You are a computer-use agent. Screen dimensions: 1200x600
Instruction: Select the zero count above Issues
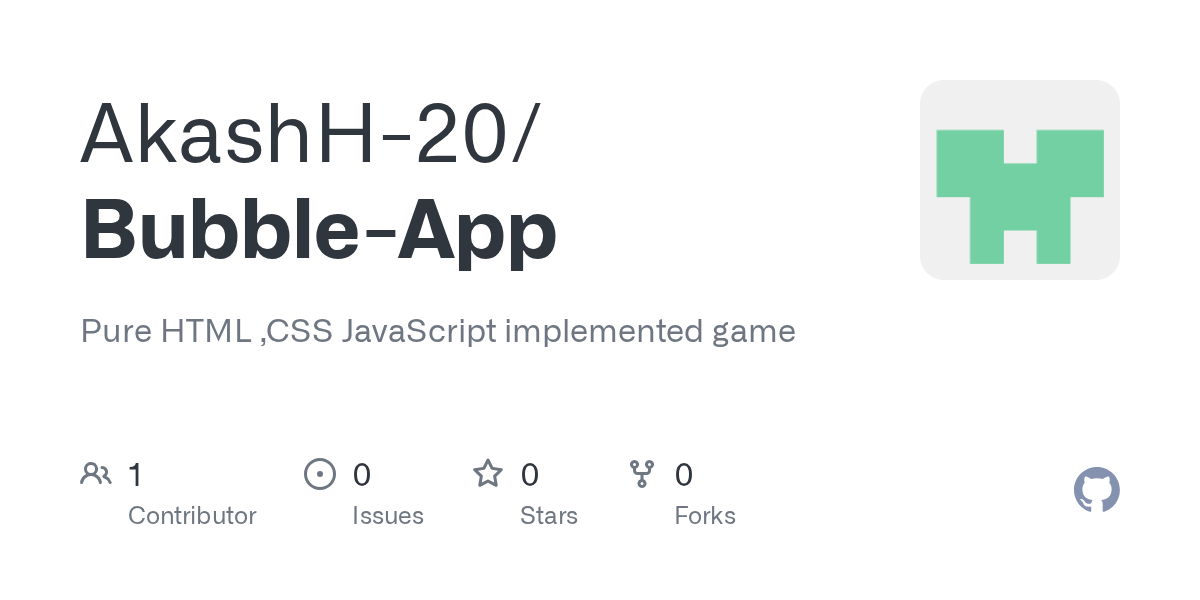click(362, 474)
